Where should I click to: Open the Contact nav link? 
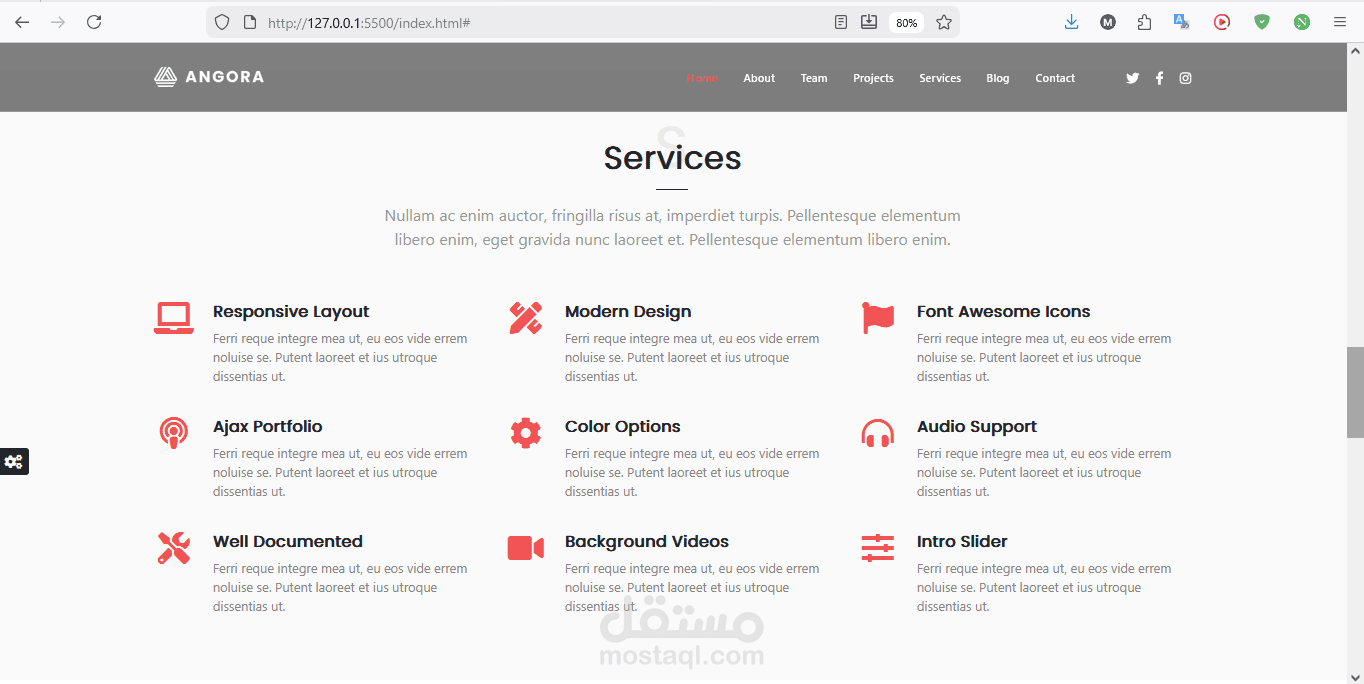(x=1055, y=78)
